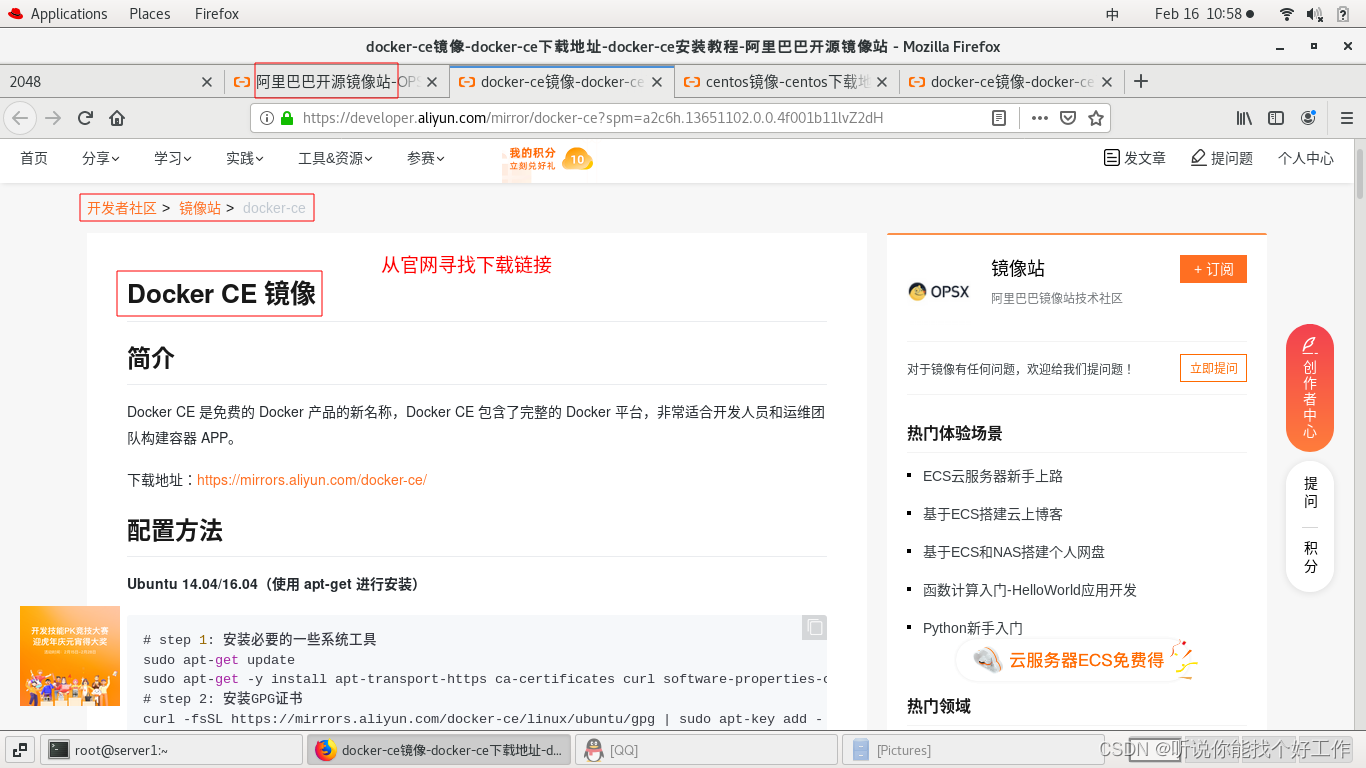Copy the code block with copy icon
This screenshot has width=1366, height=768.
pyautogui.click(x=815, y=627)
